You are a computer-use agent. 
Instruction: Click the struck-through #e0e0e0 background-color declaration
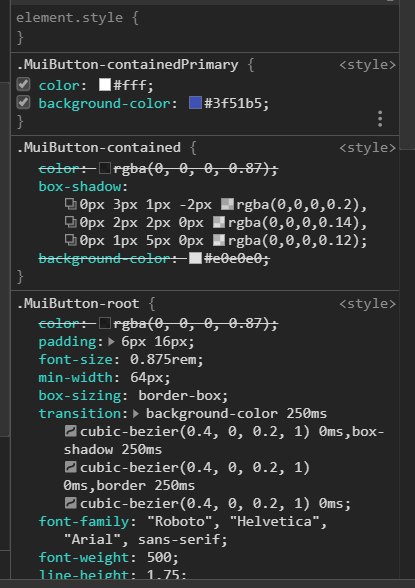pos(154,258)
